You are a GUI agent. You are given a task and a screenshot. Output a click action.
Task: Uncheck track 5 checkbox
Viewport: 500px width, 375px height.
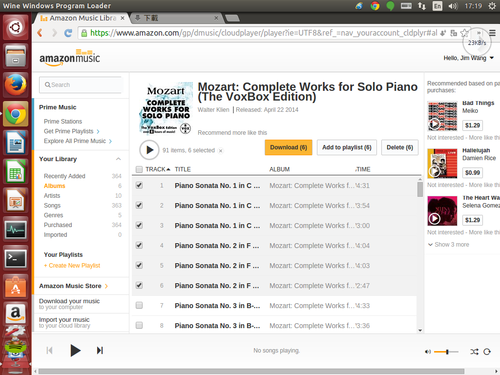[x=139, y=265]
